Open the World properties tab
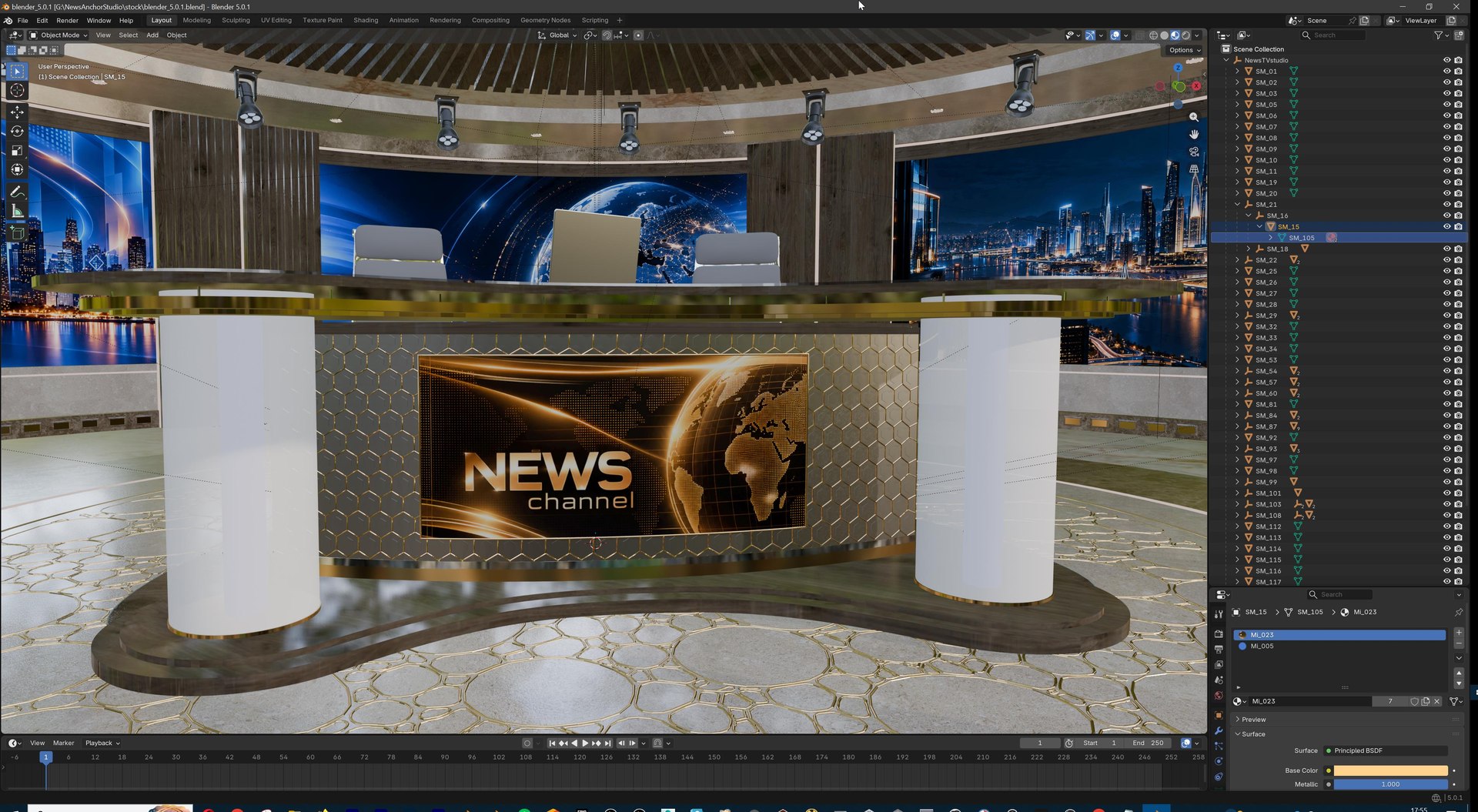Image resolution: width=1478 pixels, height=812 pixels. pyautogui.click(x=1219, y=696)
